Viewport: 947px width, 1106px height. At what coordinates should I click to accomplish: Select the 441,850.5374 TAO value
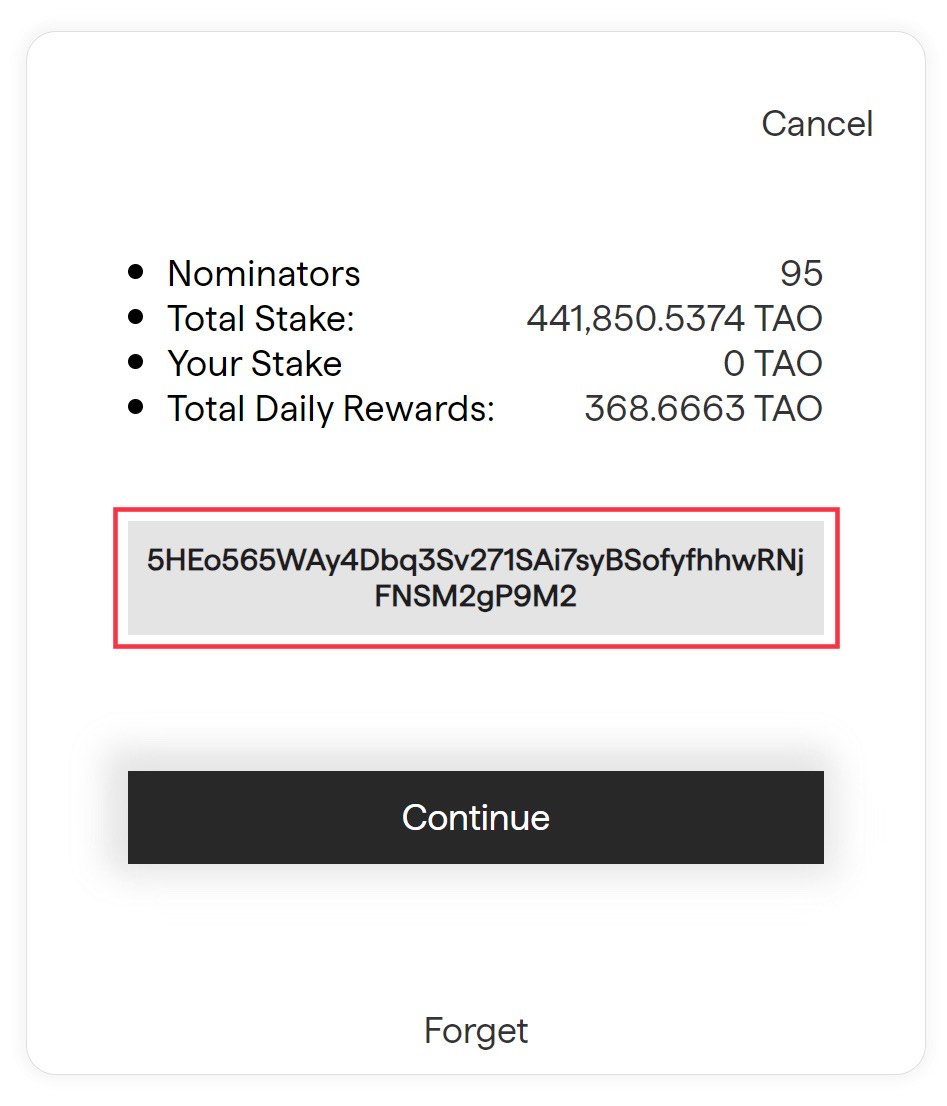tap(675, 319)
